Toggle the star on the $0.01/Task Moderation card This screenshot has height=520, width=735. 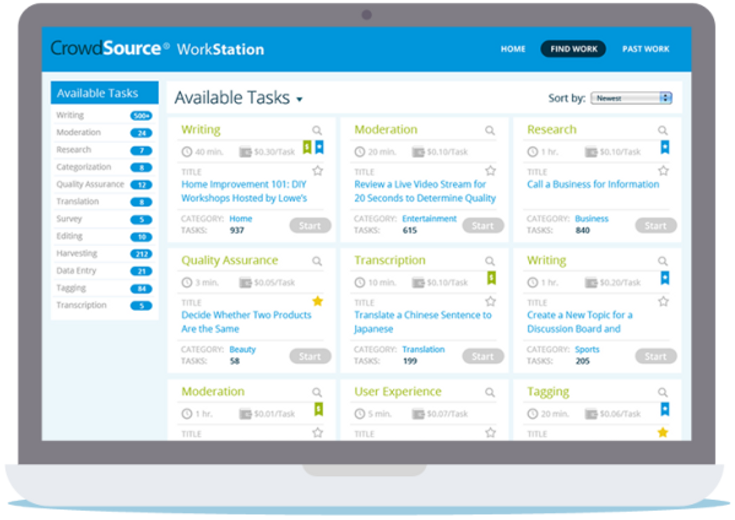click(x=318, y=432)
